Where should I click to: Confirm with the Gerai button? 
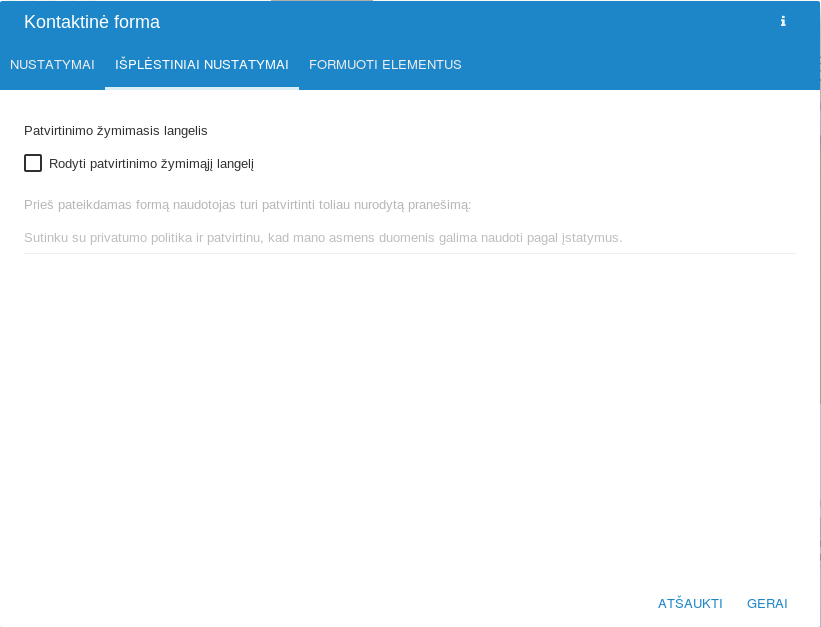click(767, 603)
